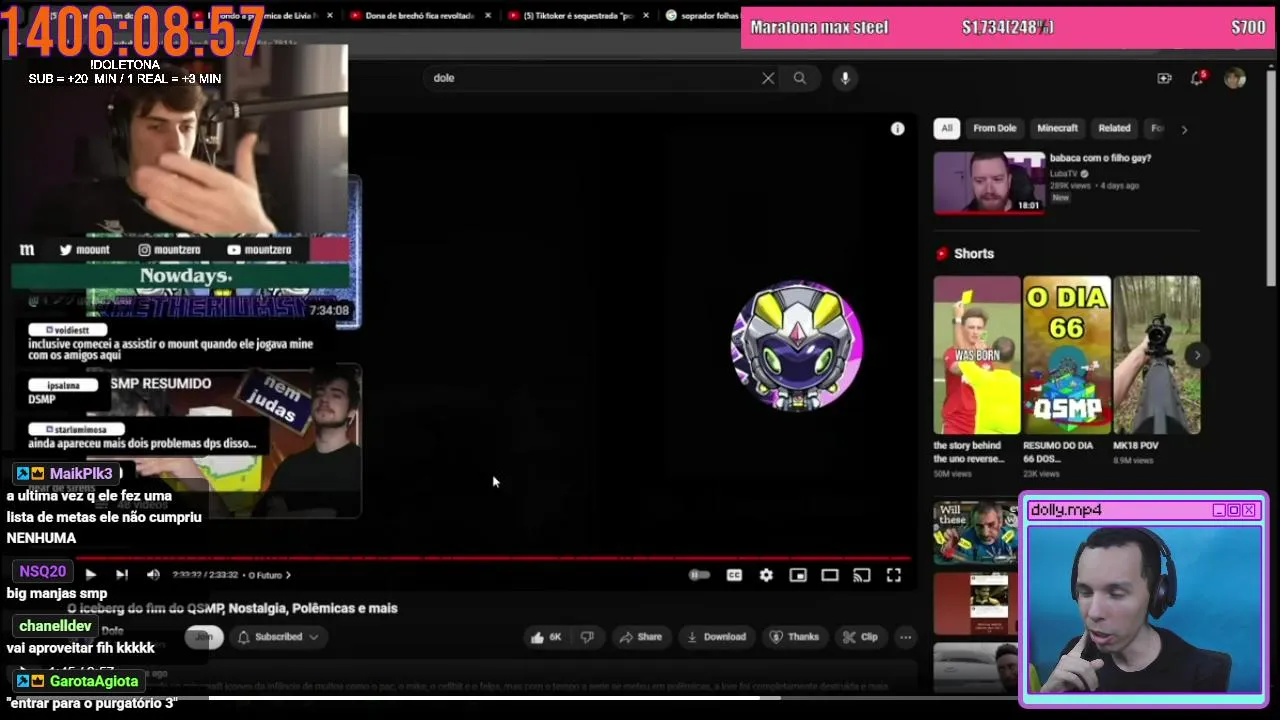Click the 'Will these' video thumbnail in sidebar
The image size is (1280, 720).
tap(975, 533)
